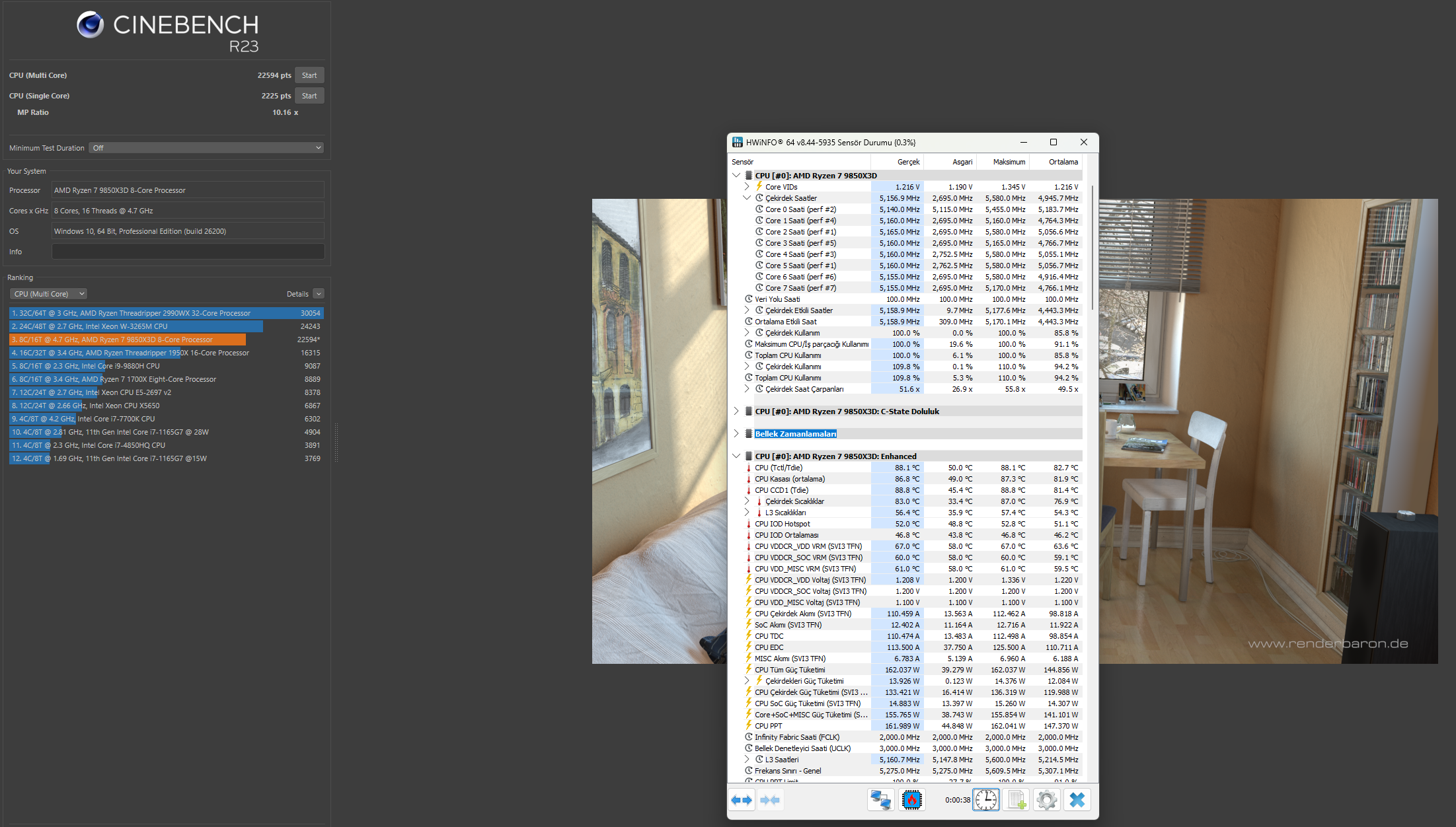Click the Ortalama column header

tap(1056, 162)
